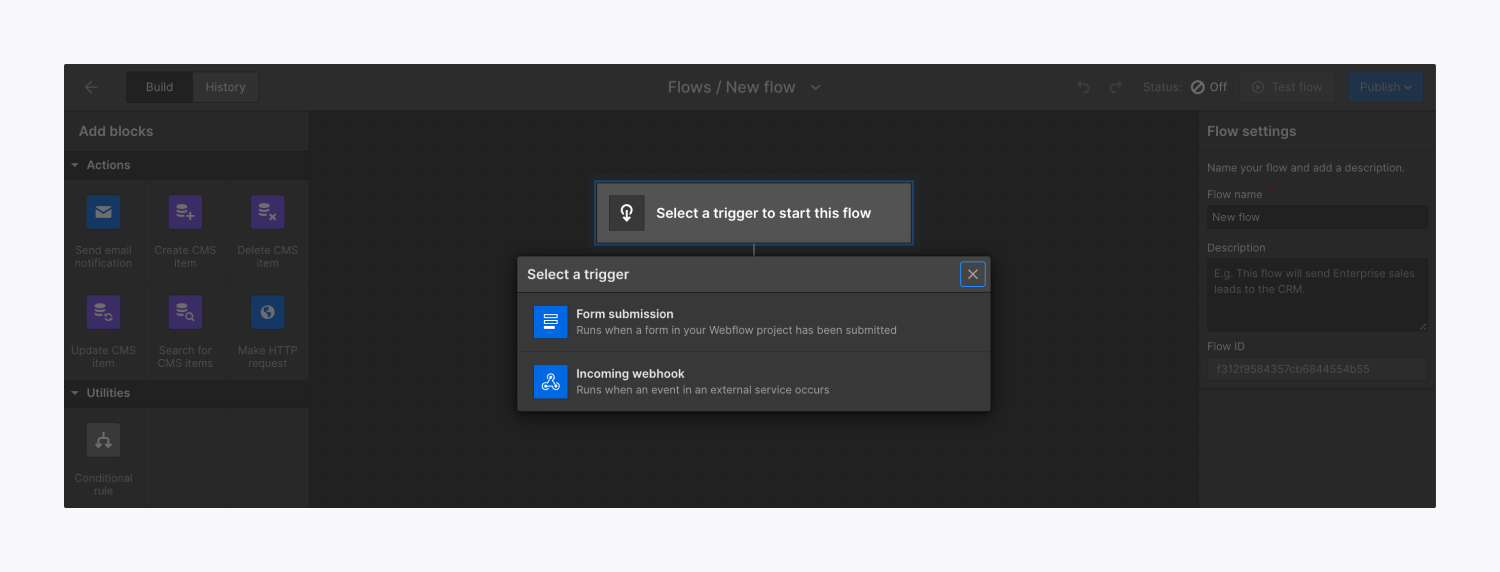Screen dimensions: 1500x572
Task: Click the 'Flows / New flow' title
Action: tap(732, 87)
